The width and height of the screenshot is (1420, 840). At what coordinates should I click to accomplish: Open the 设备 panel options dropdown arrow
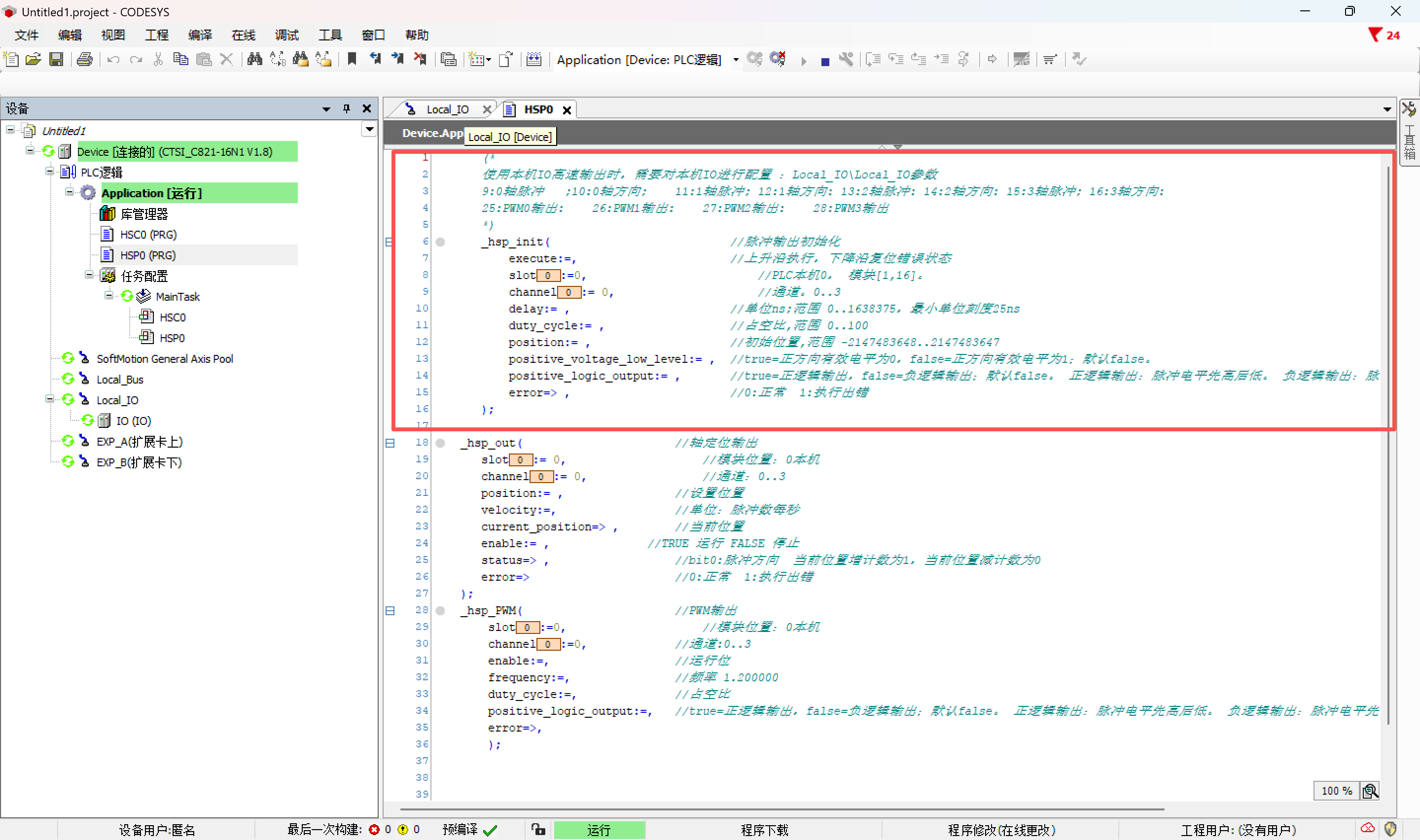(326, 108)
